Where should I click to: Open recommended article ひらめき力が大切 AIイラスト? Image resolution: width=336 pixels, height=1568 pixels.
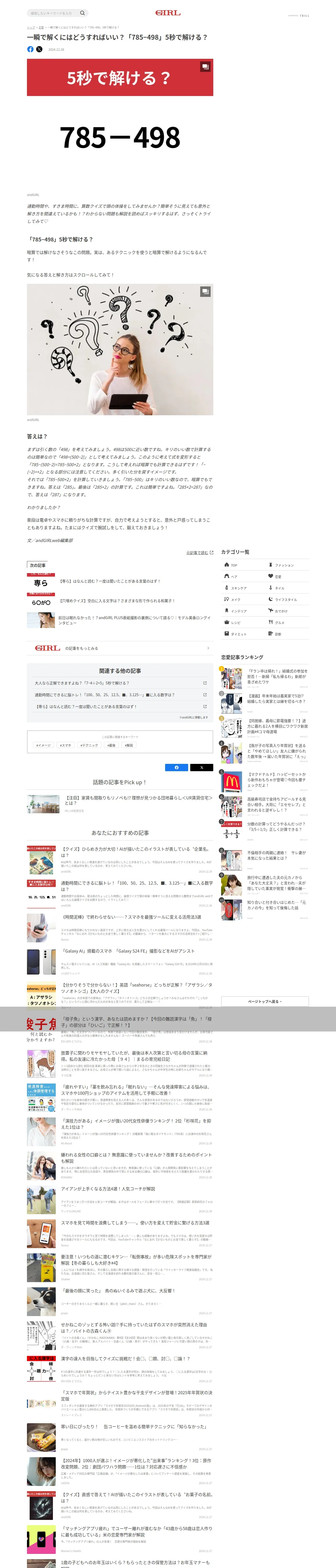tap(137, 852)
